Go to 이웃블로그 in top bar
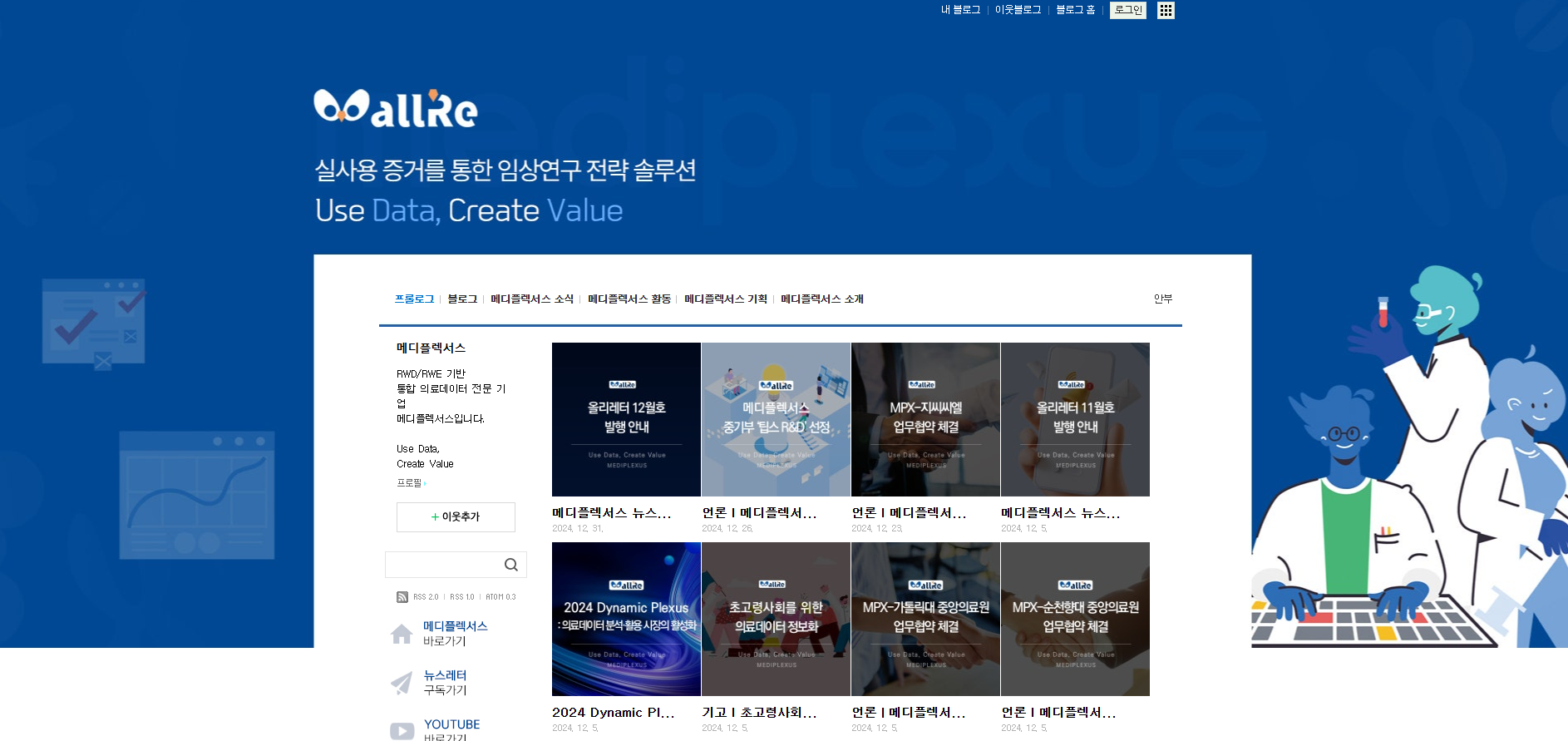The image size is (1568, 741). pos(1018,10)
